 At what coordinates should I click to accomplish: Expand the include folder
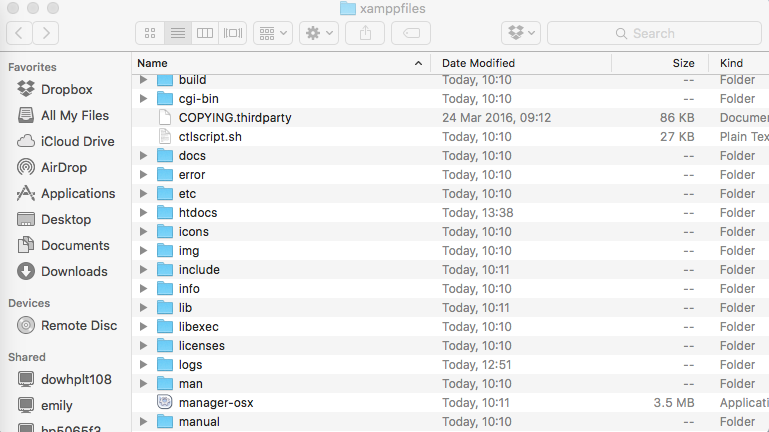coord(143,270)
